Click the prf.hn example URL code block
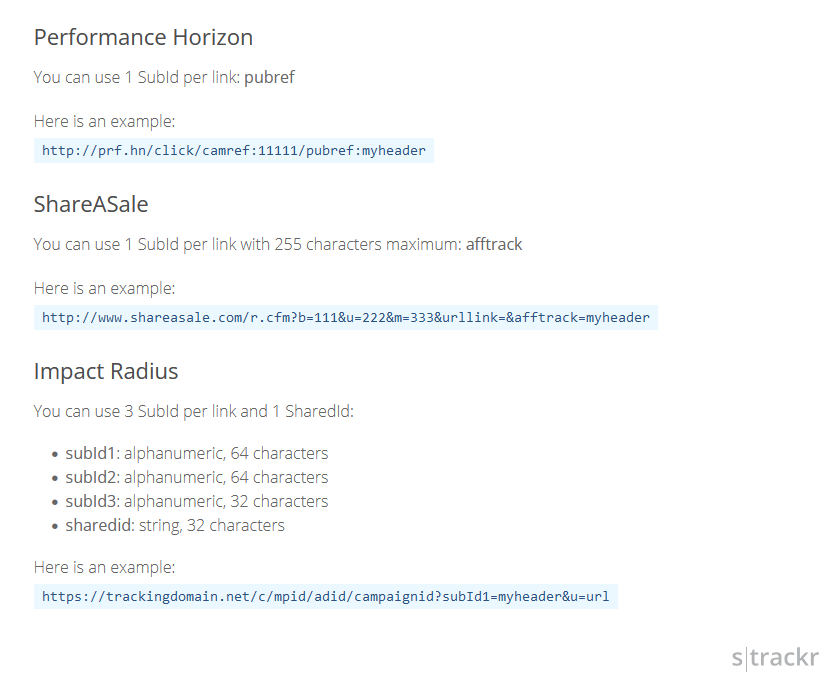The height and width of the screenshot is (692, 839). tap(234, 150)
